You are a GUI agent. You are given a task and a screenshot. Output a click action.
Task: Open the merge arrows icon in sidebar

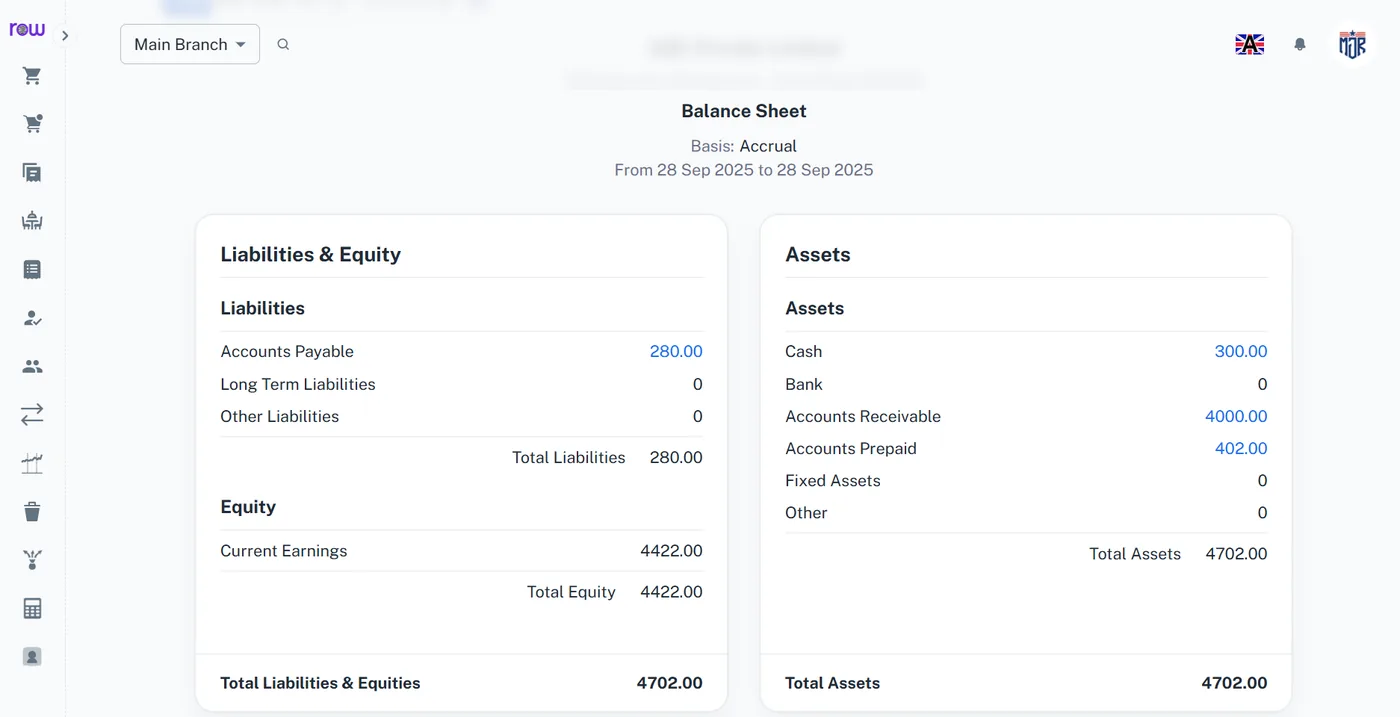click(32, 560)
